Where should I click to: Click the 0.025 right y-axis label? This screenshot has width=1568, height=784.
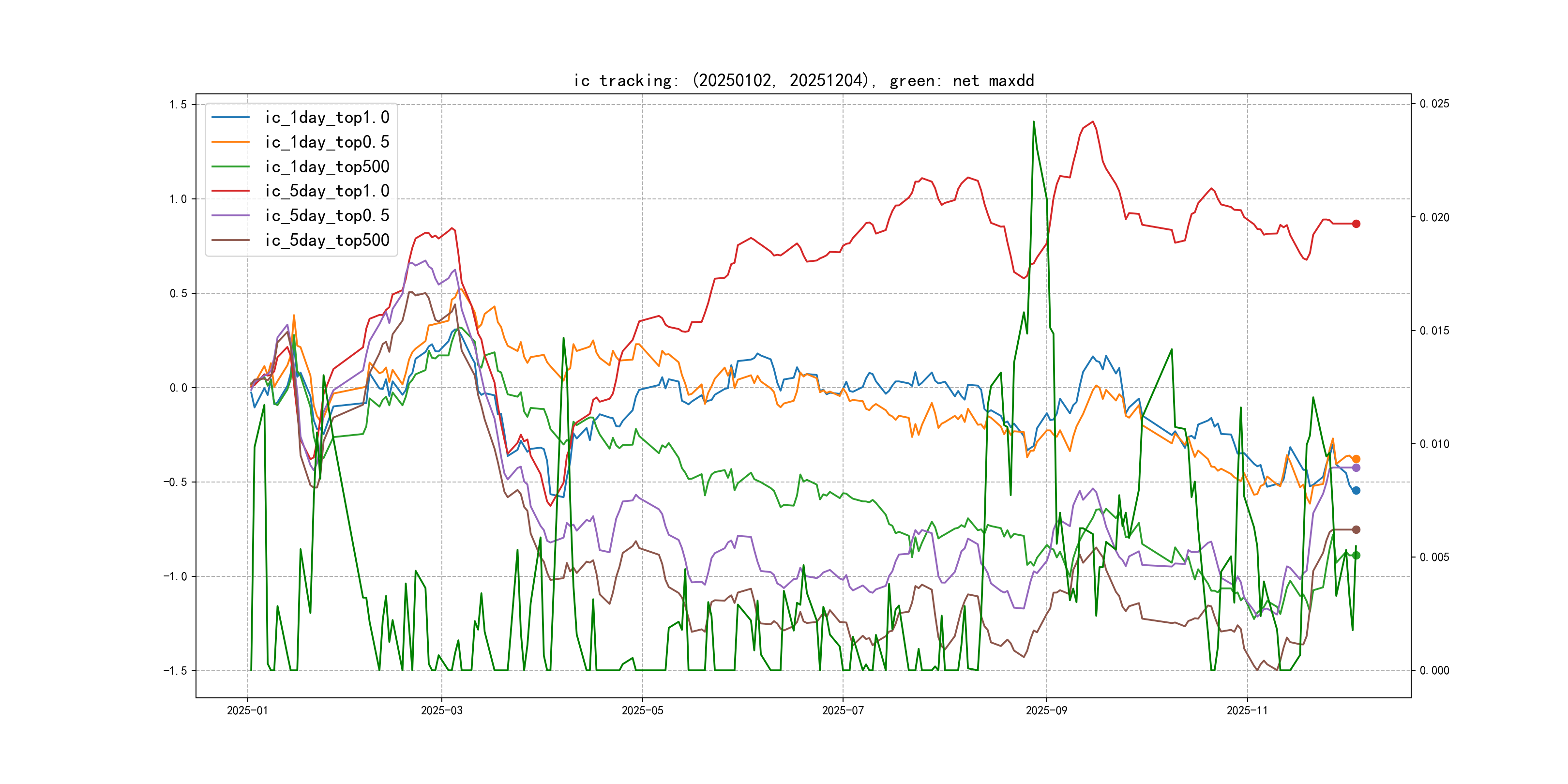pos(1434,104)
